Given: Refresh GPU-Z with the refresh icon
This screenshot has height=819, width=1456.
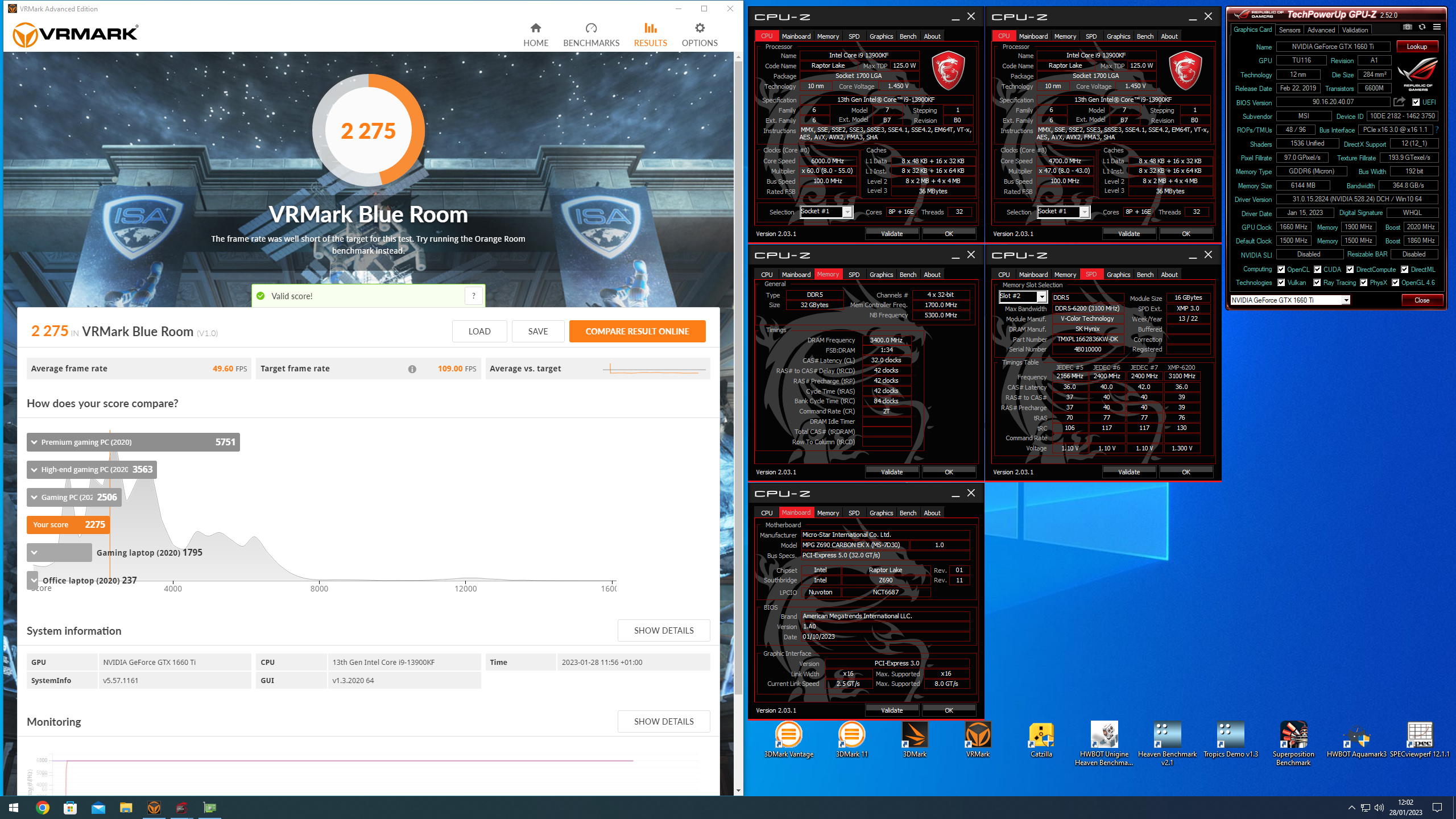Looking at the screenshot, I should [x=1422, y=27].
